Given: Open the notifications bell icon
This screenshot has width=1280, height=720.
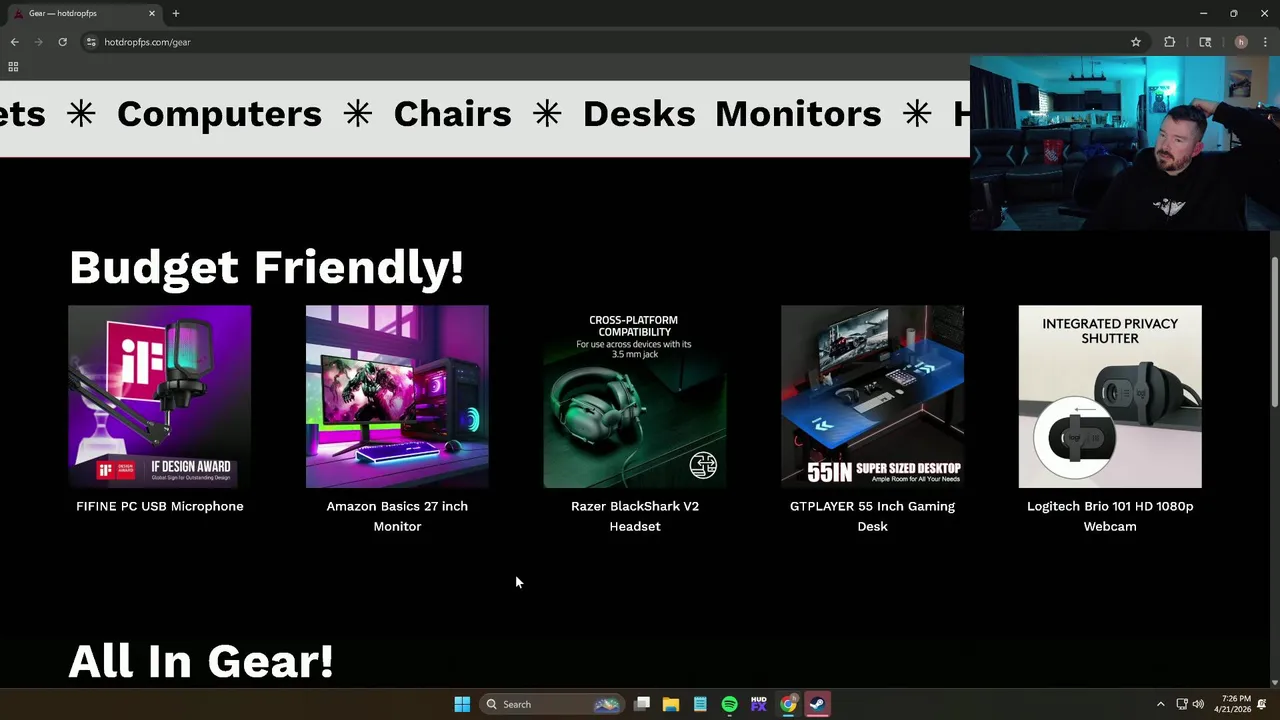Looking at the screenshot, I should pos(1263,704).
